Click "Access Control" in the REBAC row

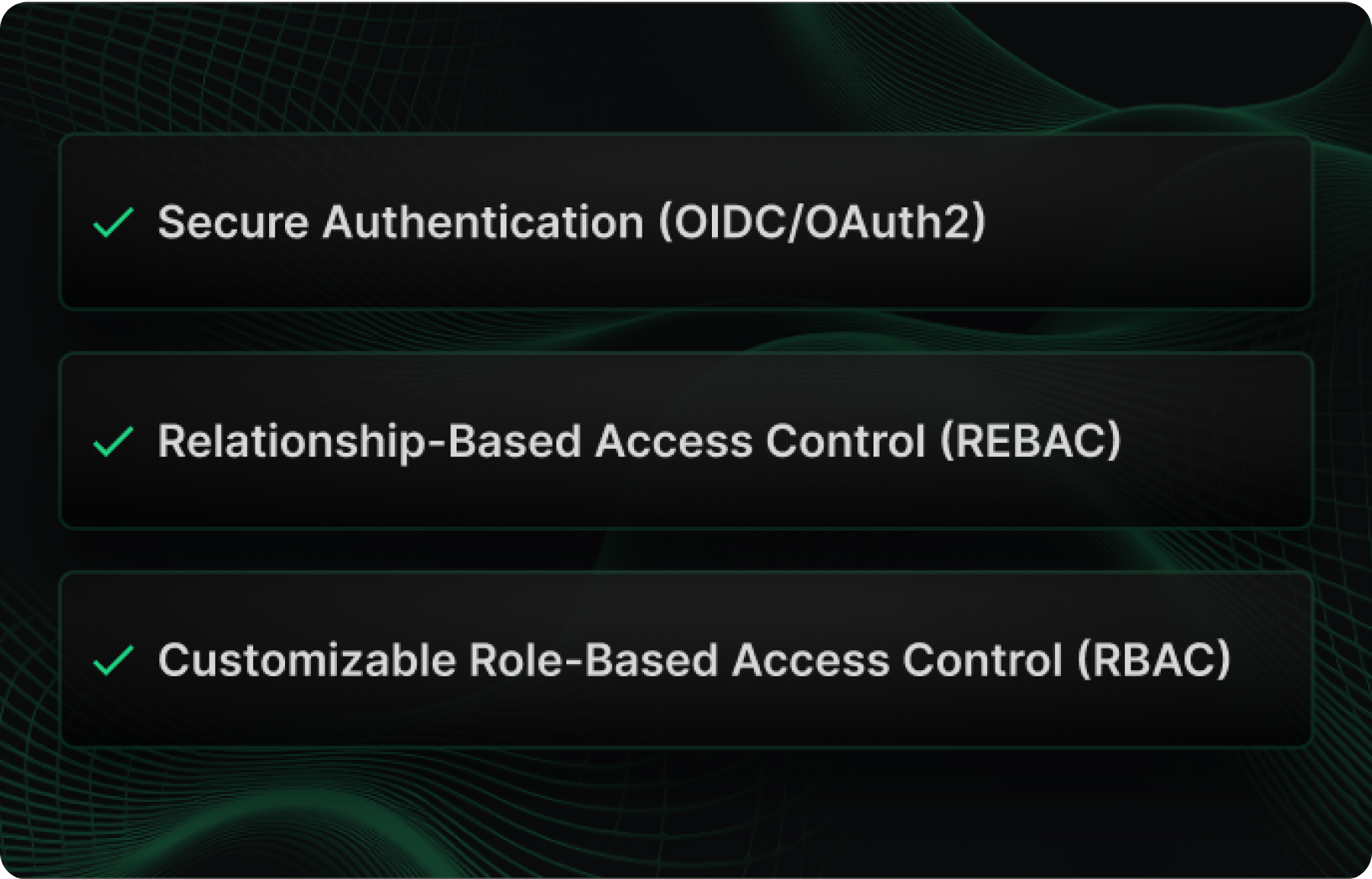pyautogui.click(x=759, y=441)
